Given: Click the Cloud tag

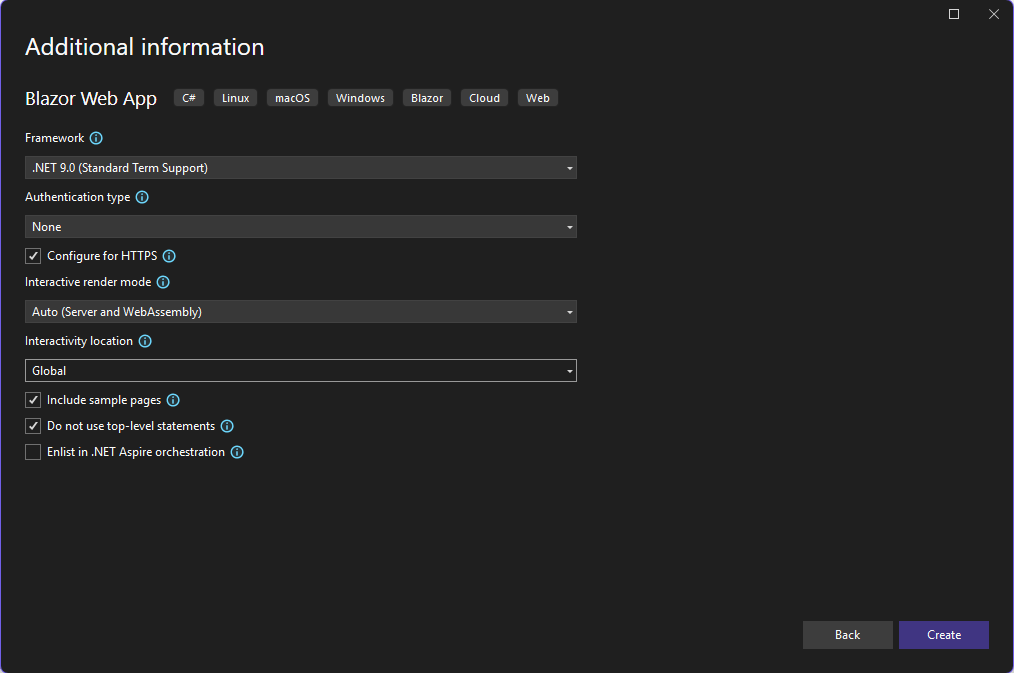Looking at the screenshot, I should (484, 98).
